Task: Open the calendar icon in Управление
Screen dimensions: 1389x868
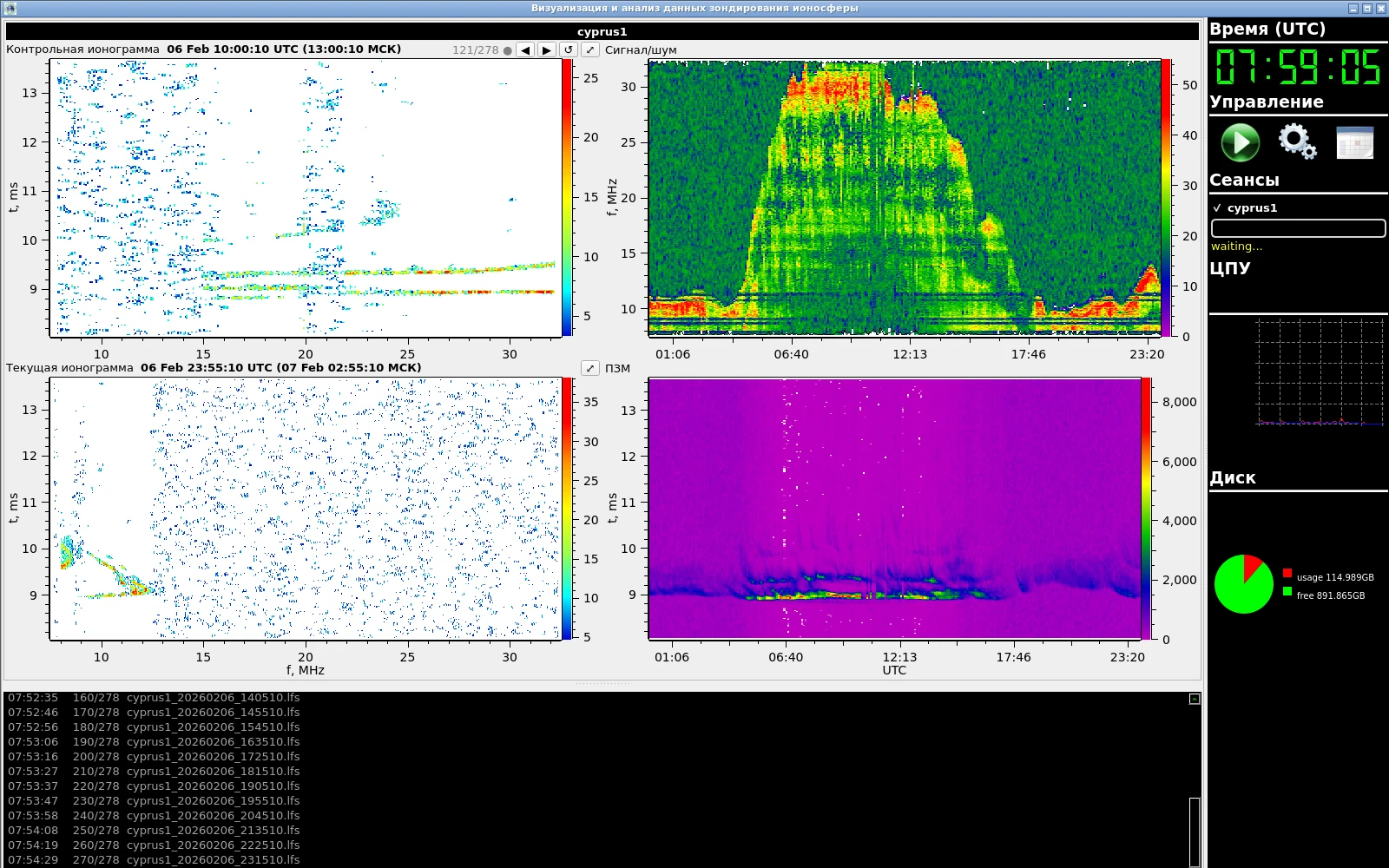Action: click(1354, 142)
